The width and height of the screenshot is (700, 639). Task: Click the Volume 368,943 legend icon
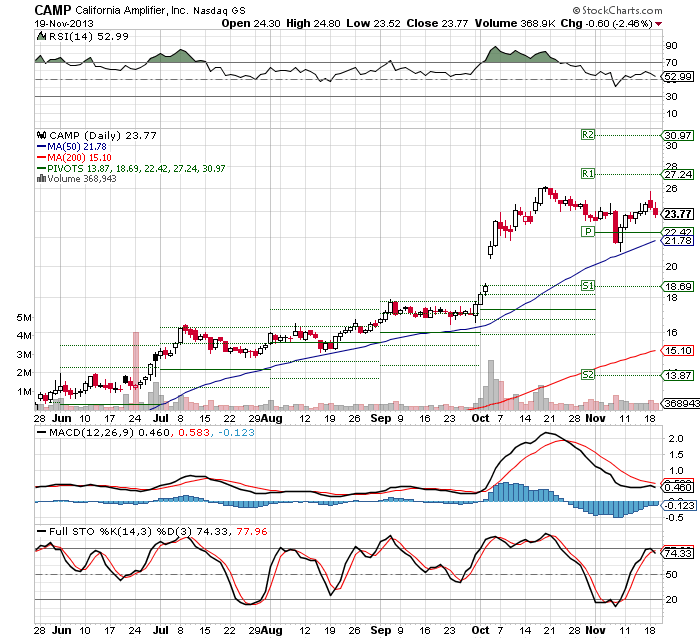(x=41, y=179)
